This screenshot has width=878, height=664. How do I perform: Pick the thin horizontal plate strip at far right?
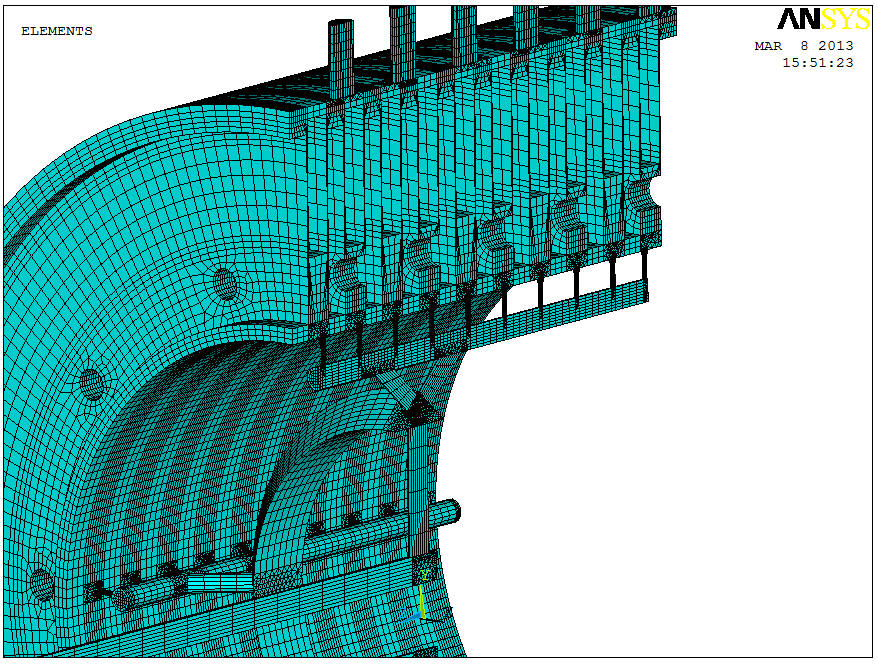(590, 301)
